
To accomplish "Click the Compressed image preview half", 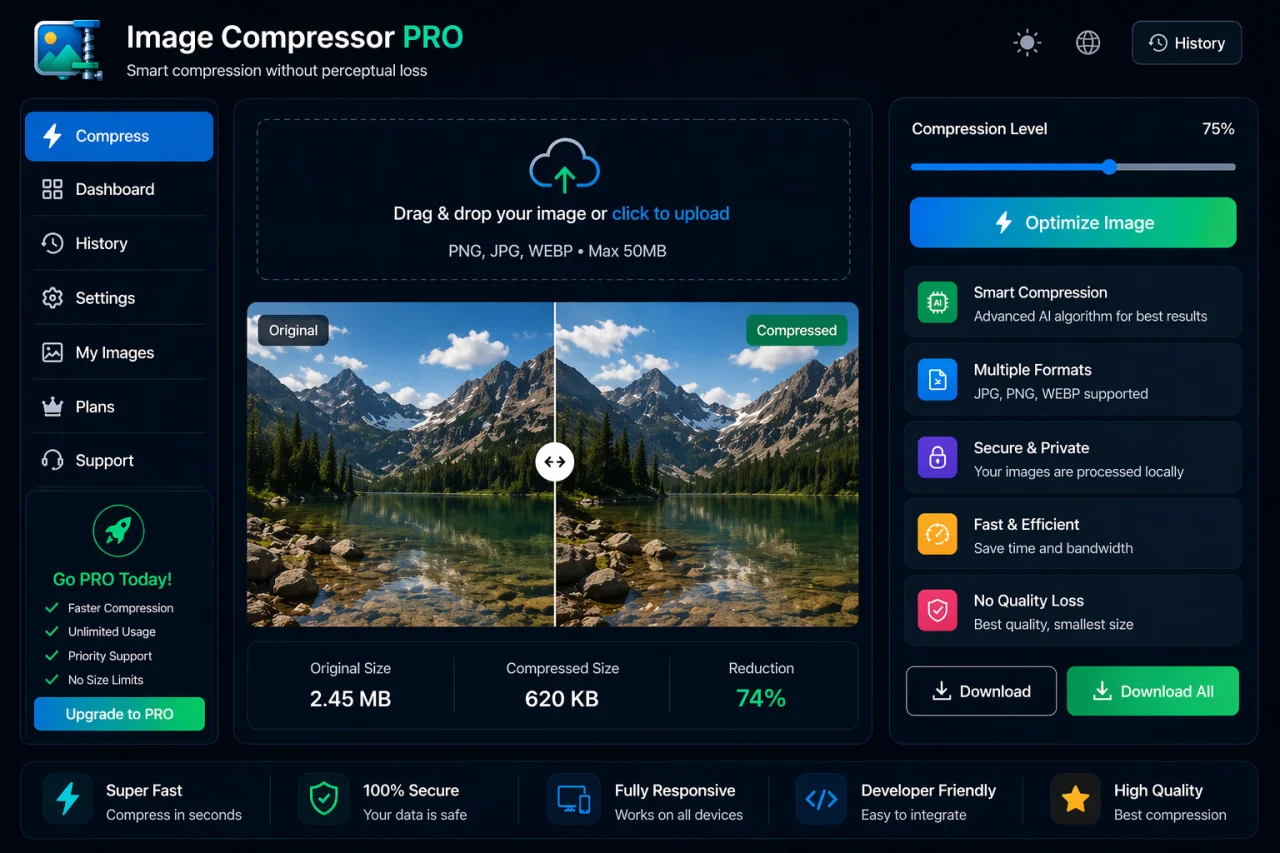I will tap(707, 464).
